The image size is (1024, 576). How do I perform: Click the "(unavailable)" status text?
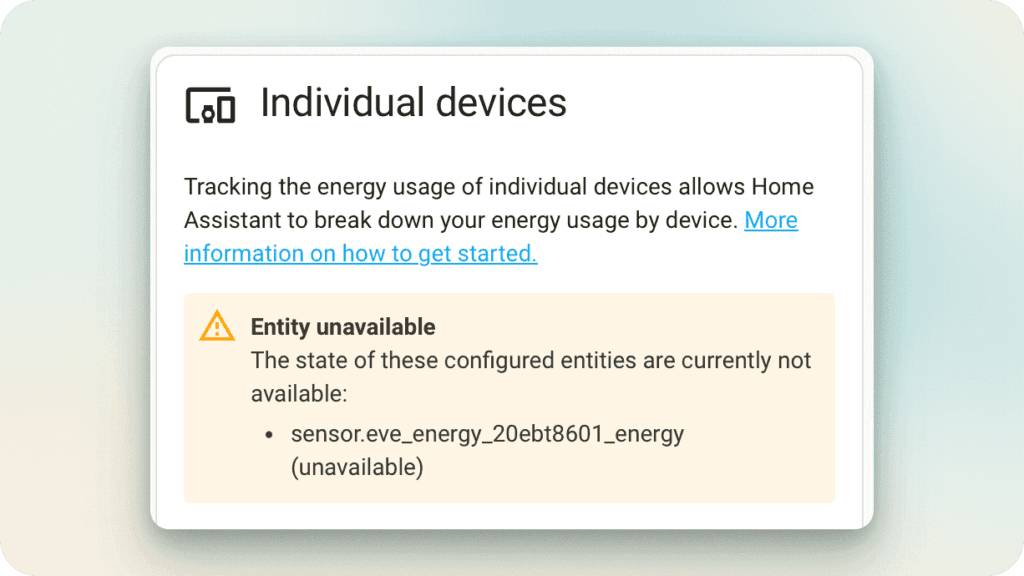click(357, 467)
